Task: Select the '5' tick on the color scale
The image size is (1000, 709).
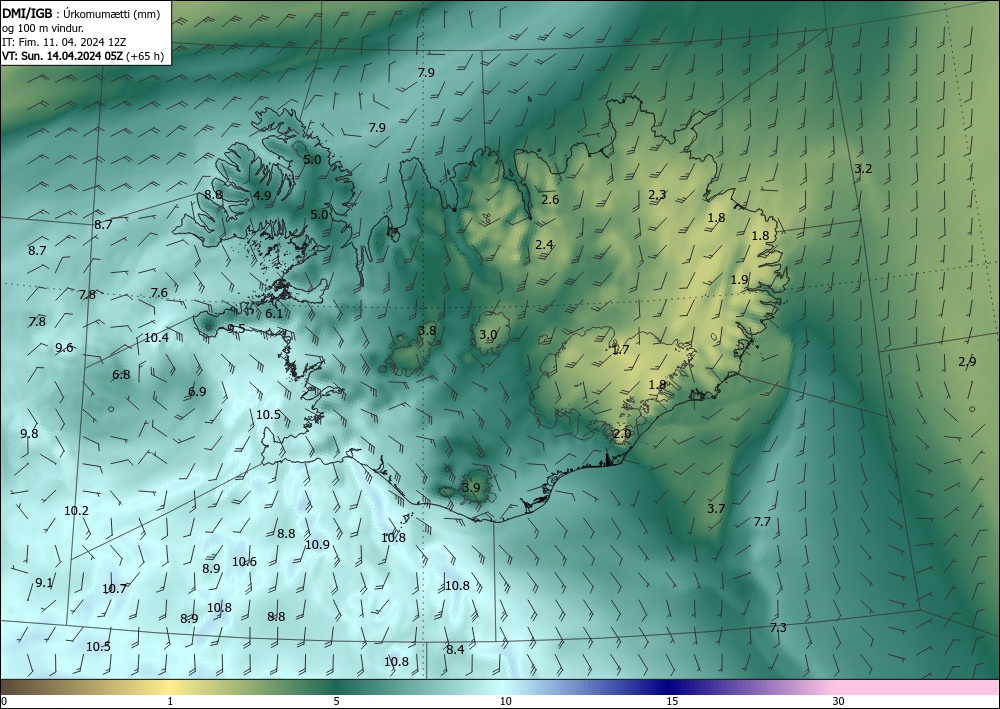Action: 336,701
